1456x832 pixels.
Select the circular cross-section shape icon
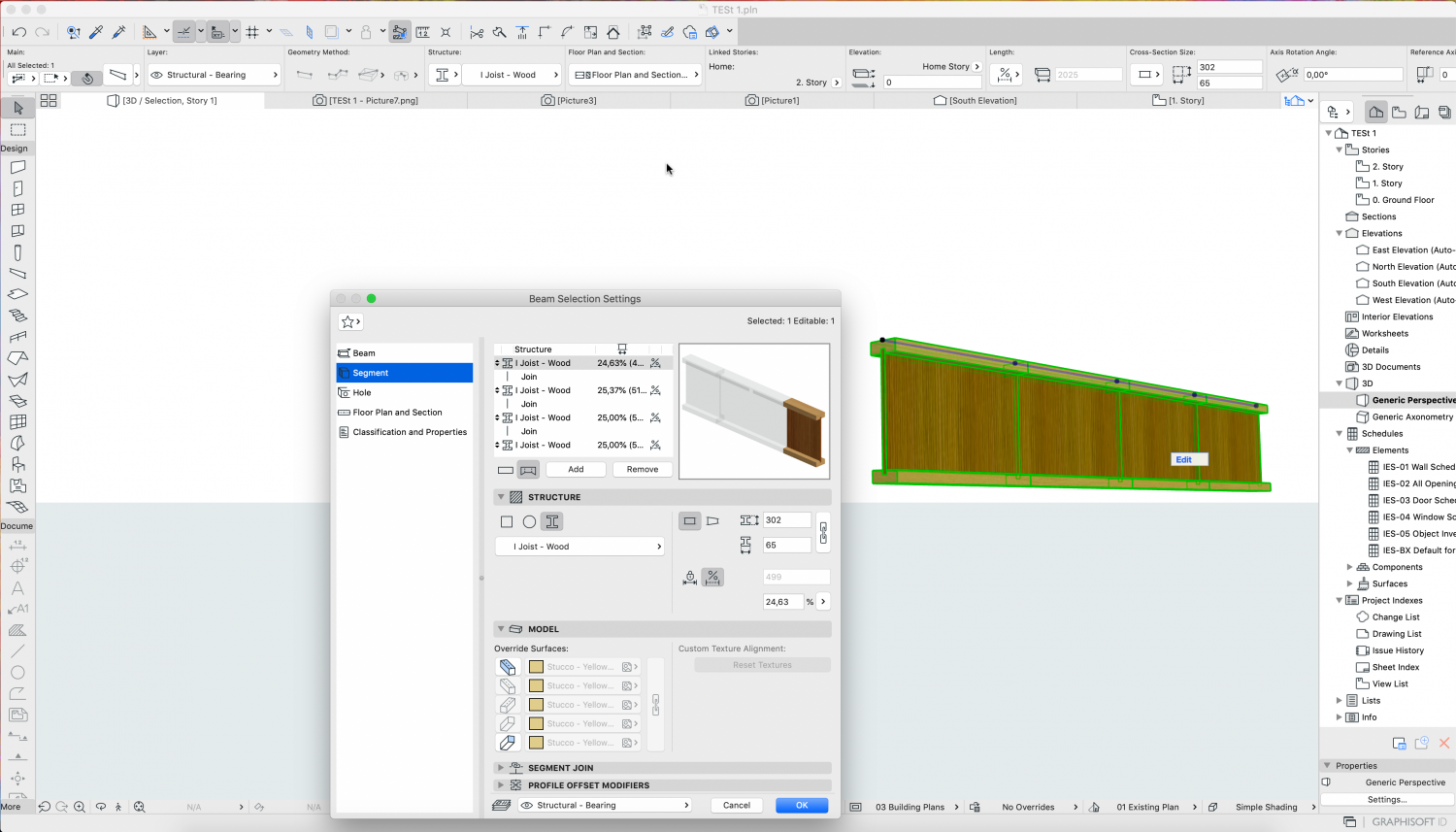[529, 521]
